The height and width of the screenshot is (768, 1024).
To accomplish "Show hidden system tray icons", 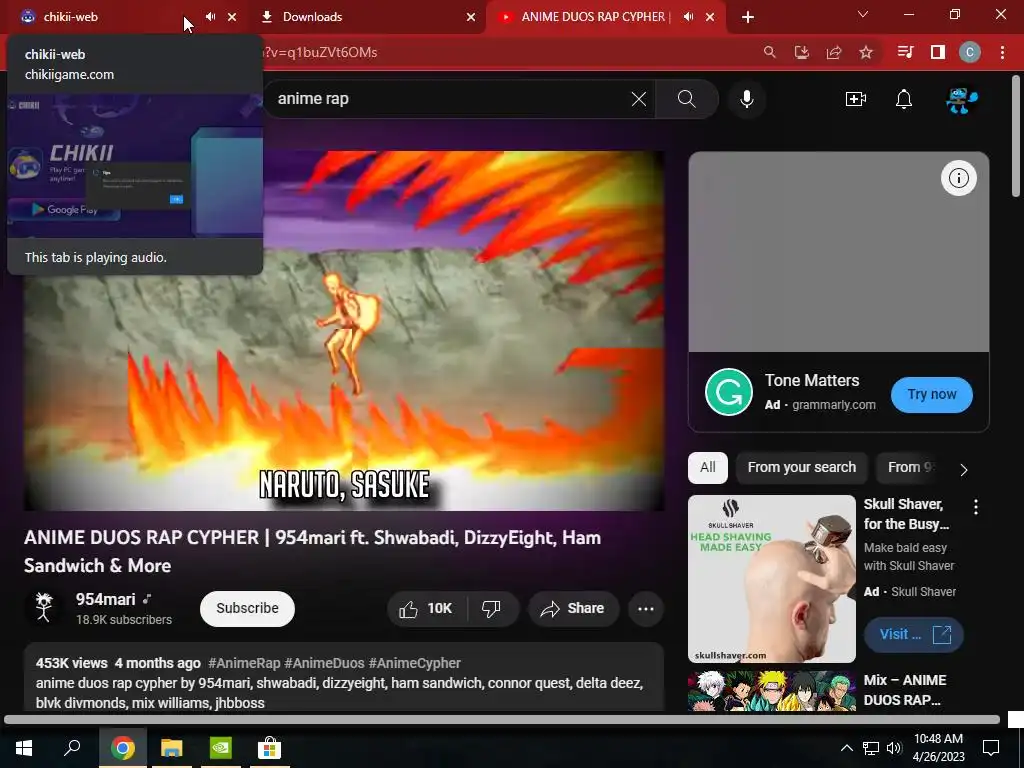I will (846, 748).
